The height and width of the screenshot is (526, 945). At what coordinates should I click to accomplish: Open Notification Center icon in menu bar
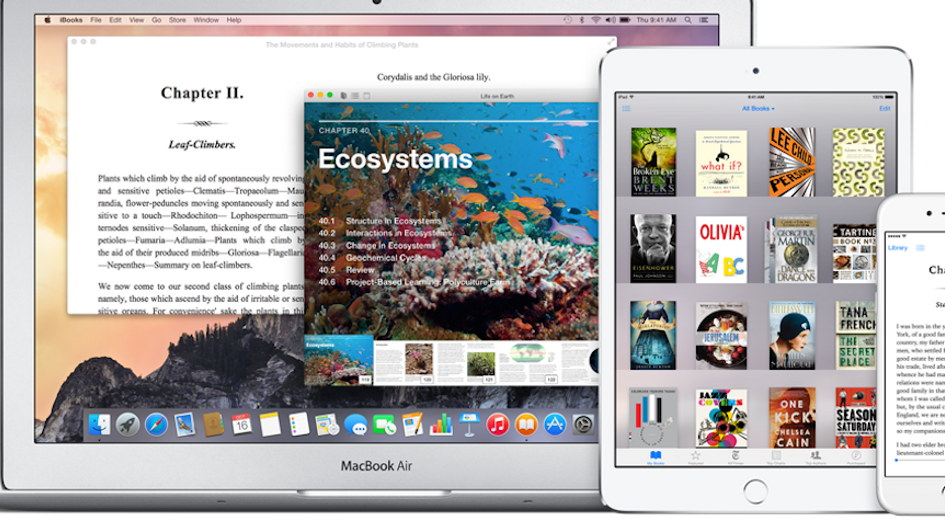(x=703, y=20)
